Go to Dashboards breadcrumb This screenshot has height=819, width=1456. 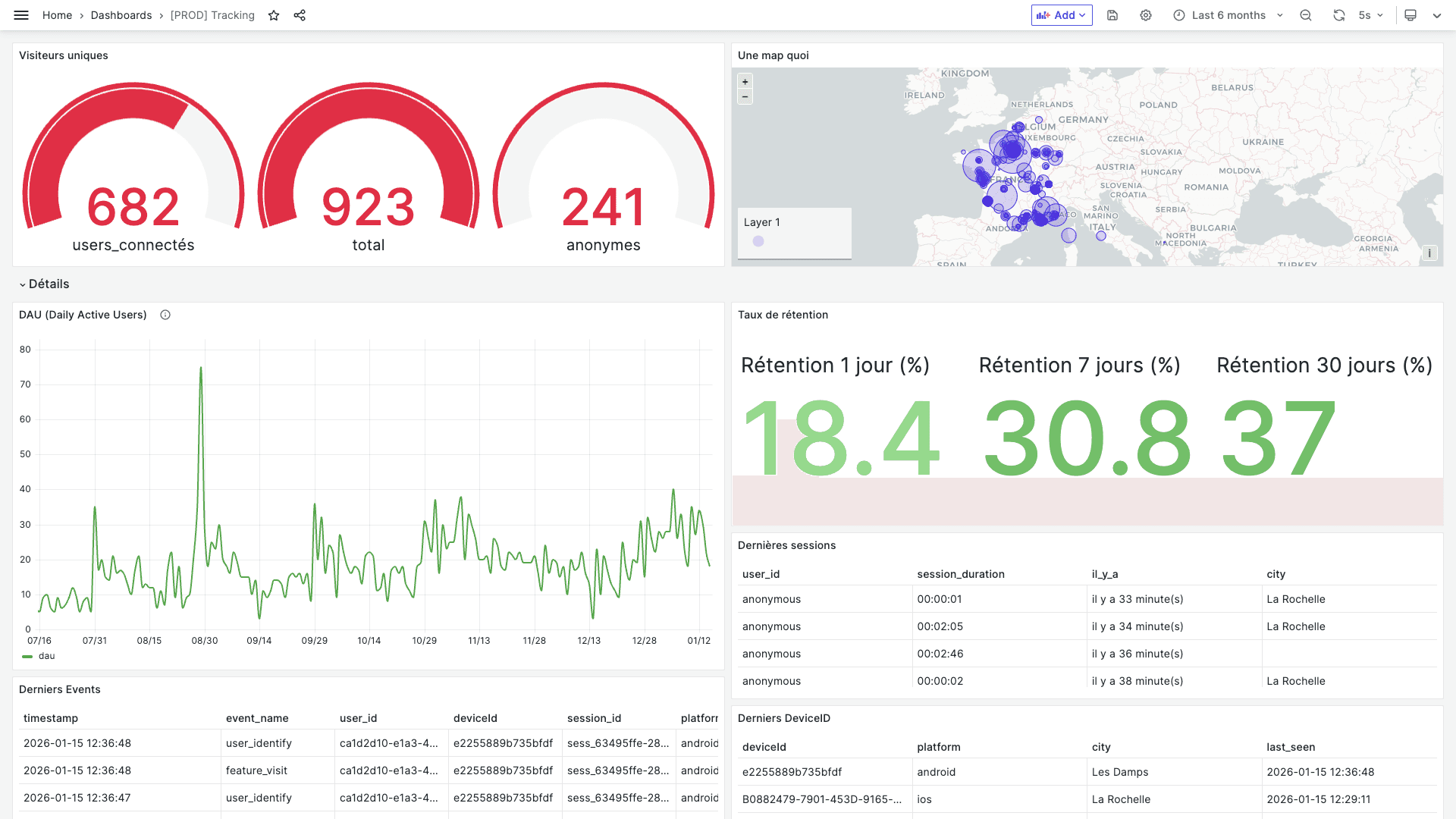click(121, 15)
